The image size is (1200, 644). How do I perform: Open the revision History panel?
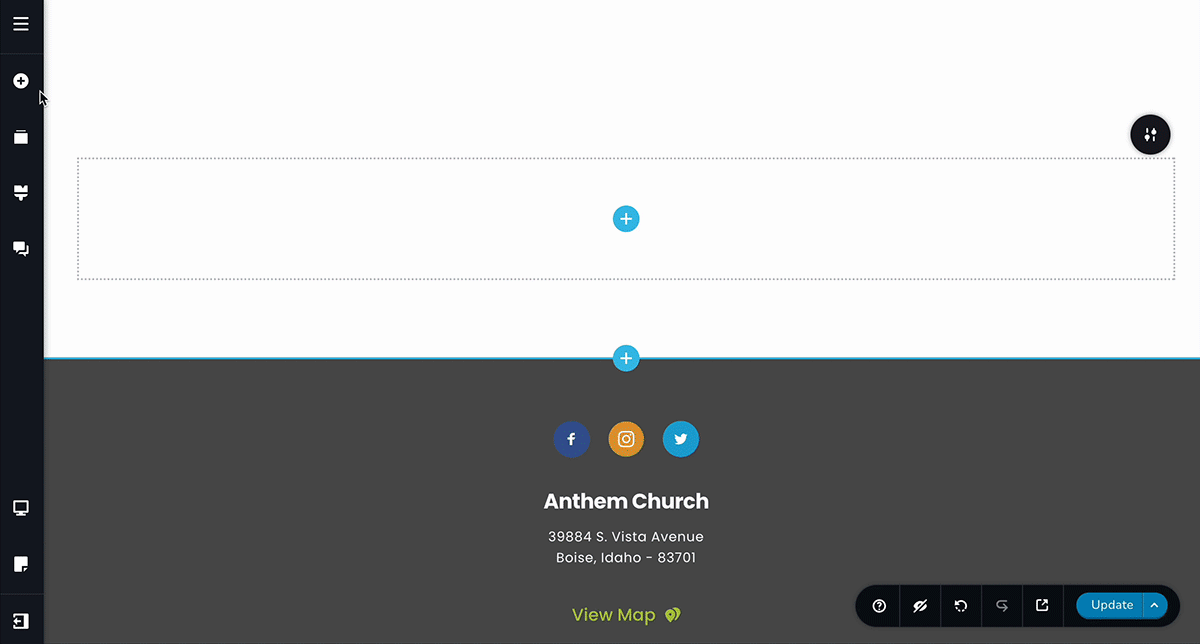pos(961,606)
